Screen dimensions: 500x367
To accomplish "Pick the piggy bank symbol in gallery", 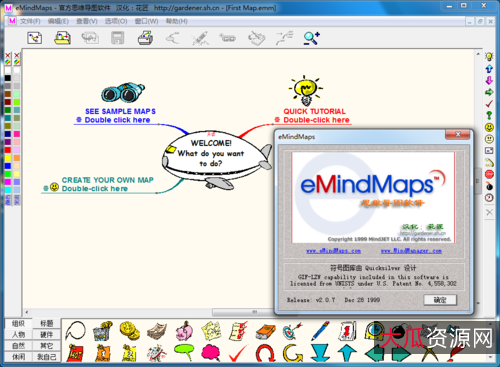I will click(x=184, y=331).
